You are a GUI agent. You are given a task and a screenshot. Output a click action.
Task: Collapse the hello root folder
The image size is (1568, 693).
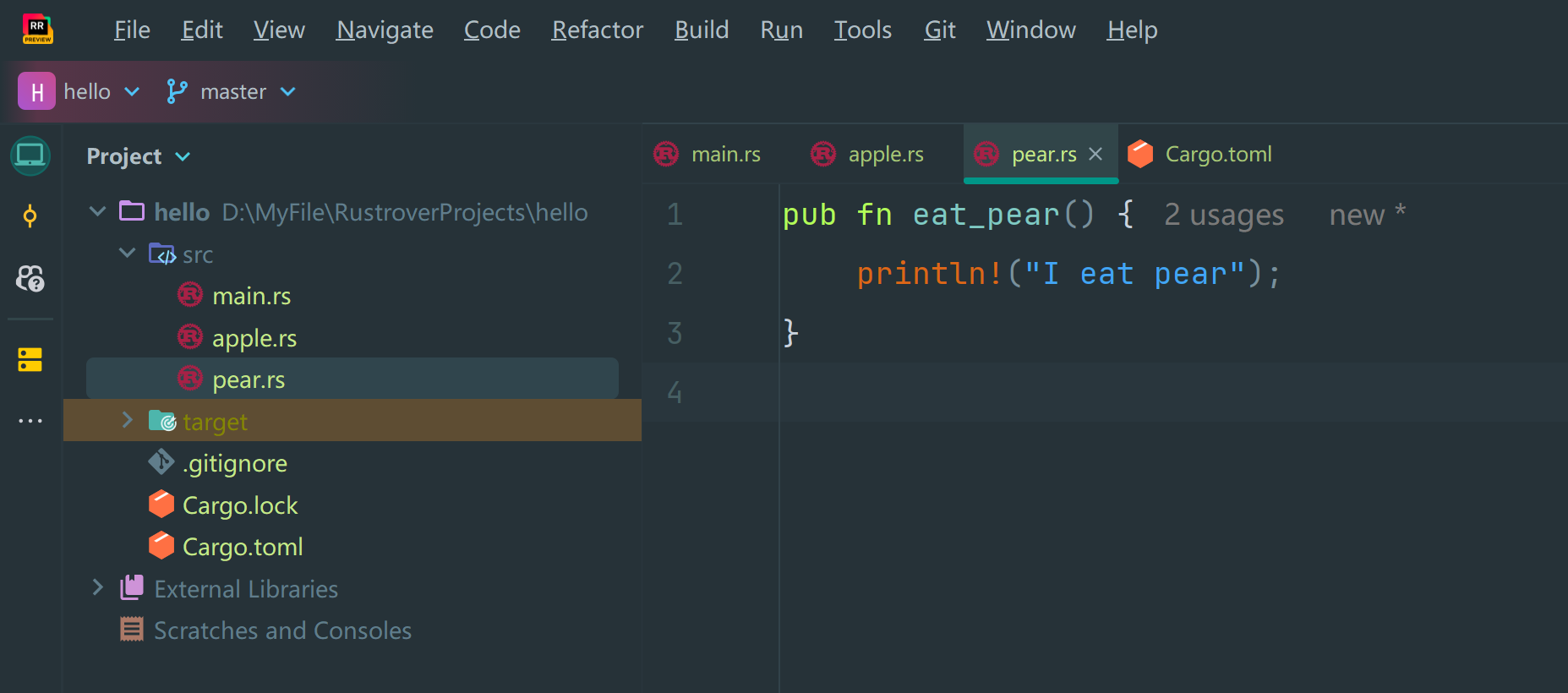point(98,211)
